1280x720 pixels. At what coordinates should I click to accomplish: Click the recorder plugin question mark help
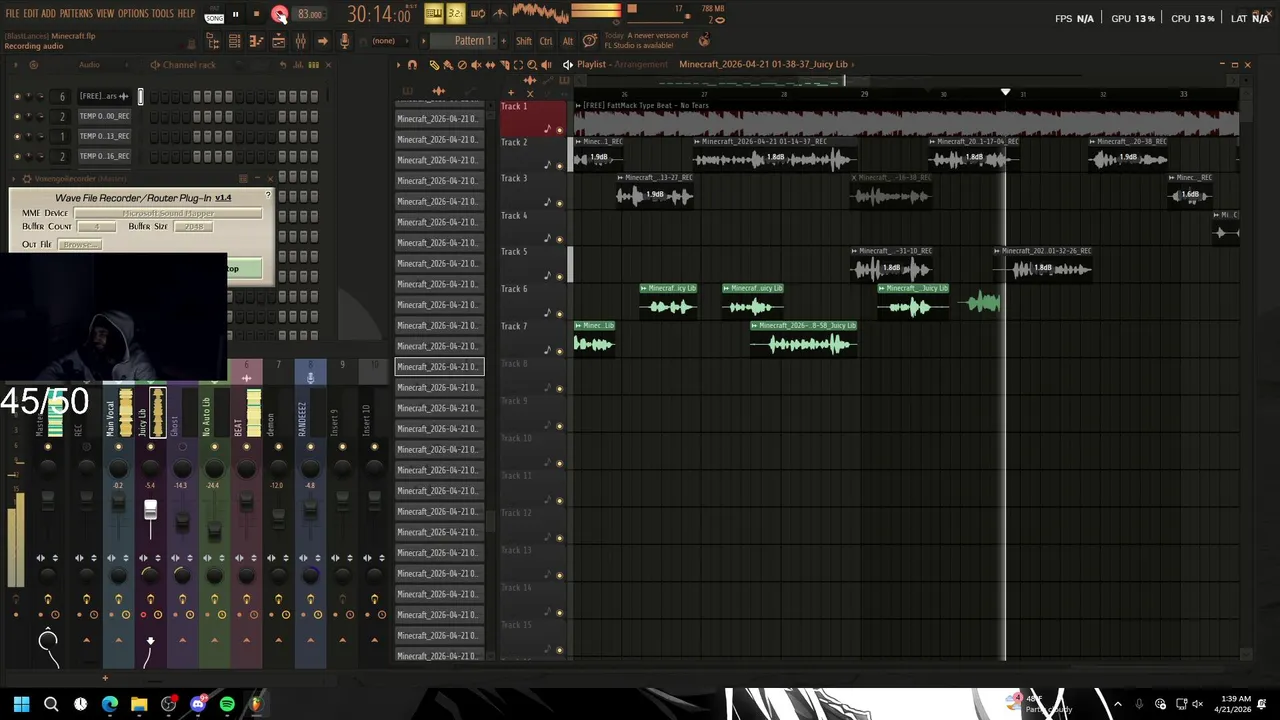tap(267, 194)
